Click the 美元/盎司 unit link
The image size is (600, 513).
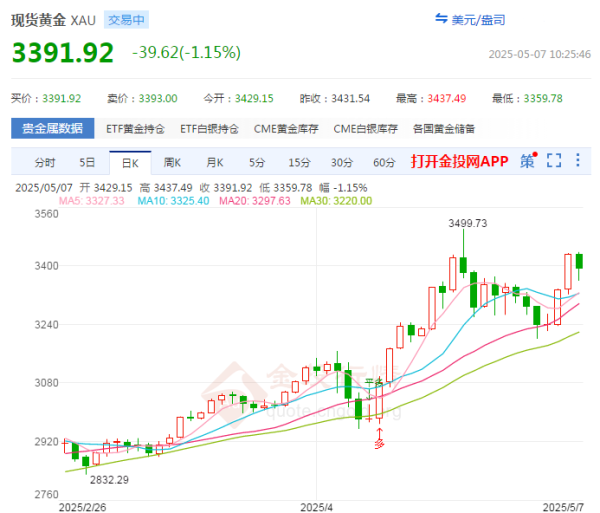478,20
